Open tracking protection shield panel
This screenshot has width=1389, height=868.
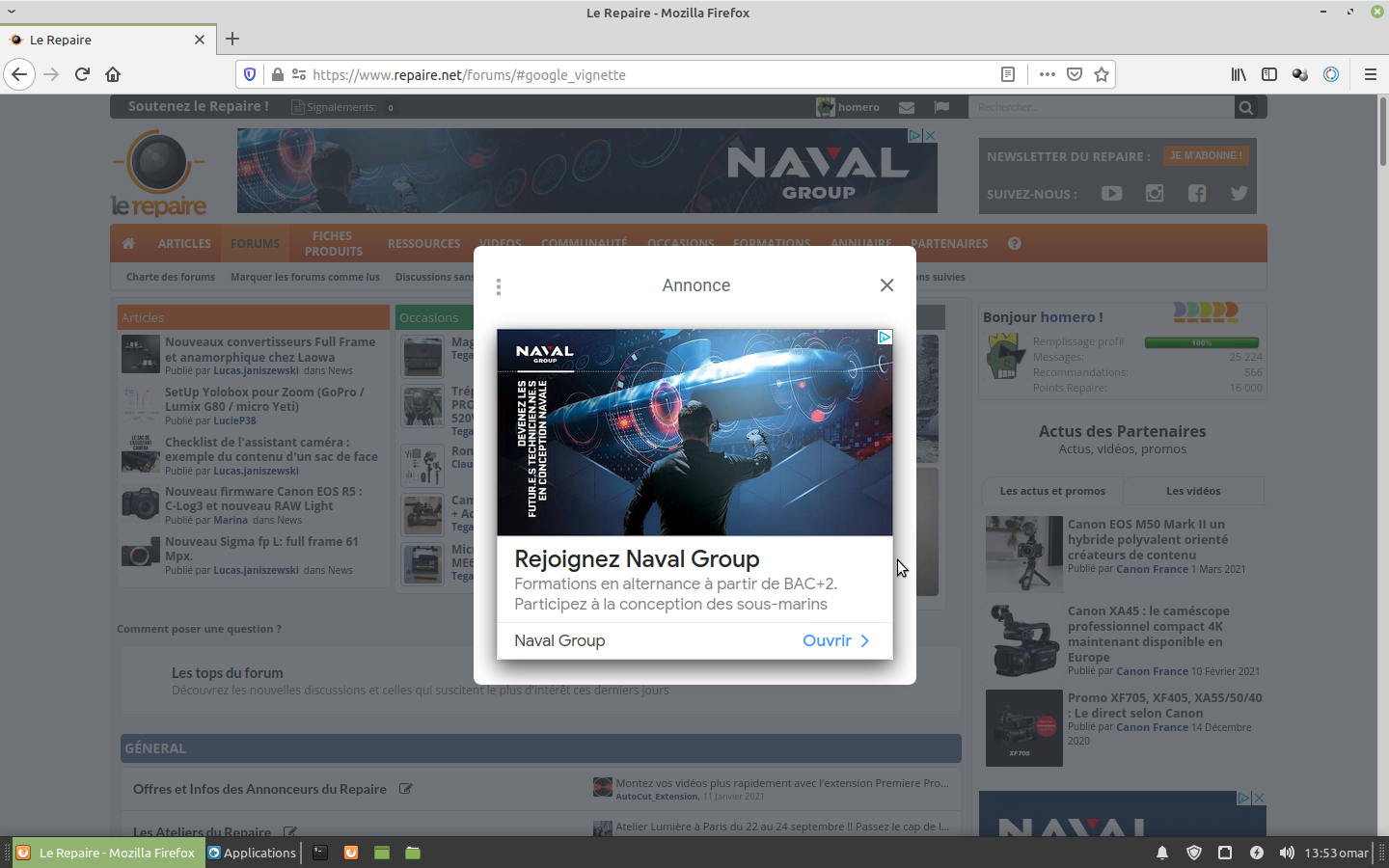click(x=250, y=74)
